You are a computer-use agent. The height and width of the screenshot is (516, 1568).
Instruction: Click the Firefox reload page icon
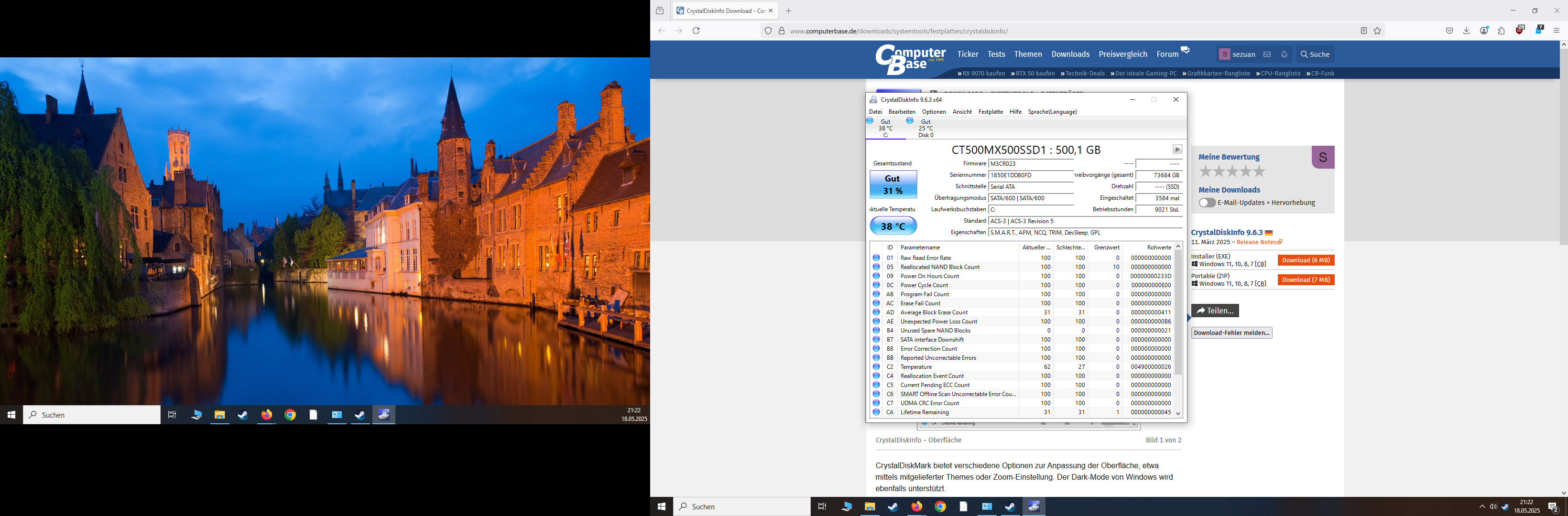pos(696,31)
